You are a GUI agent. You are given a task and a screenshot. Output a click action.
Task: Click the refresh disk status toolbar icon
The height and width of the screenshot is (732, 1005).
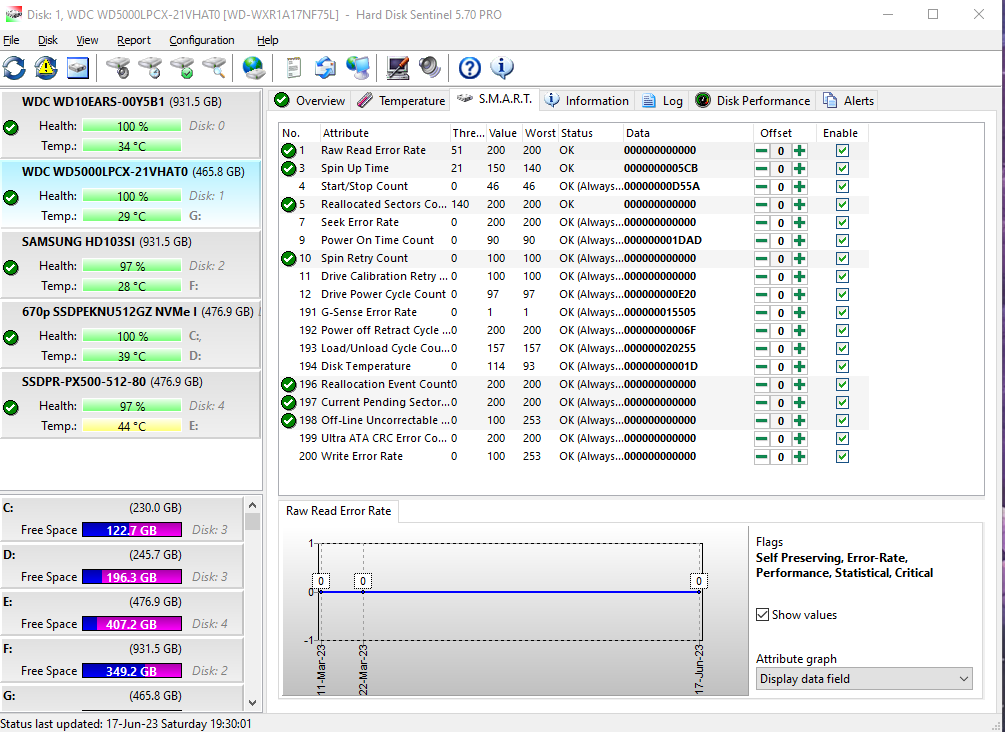pyautogui.click(x=14, y=67)
